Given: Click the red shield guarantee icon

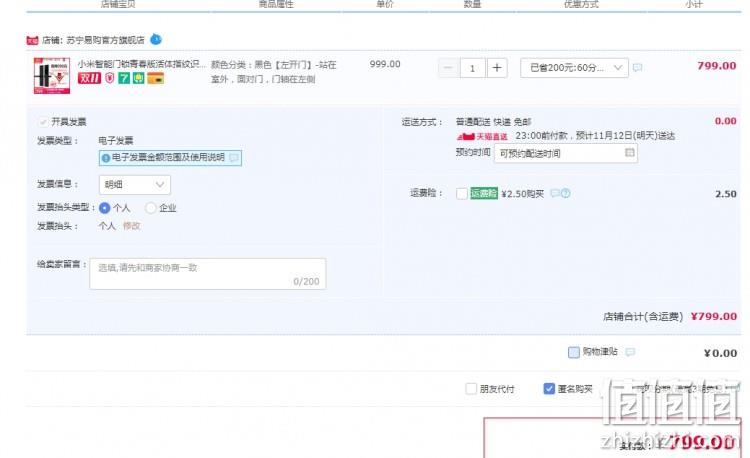Looking at the screenshot, I should (x=110, y=78).
